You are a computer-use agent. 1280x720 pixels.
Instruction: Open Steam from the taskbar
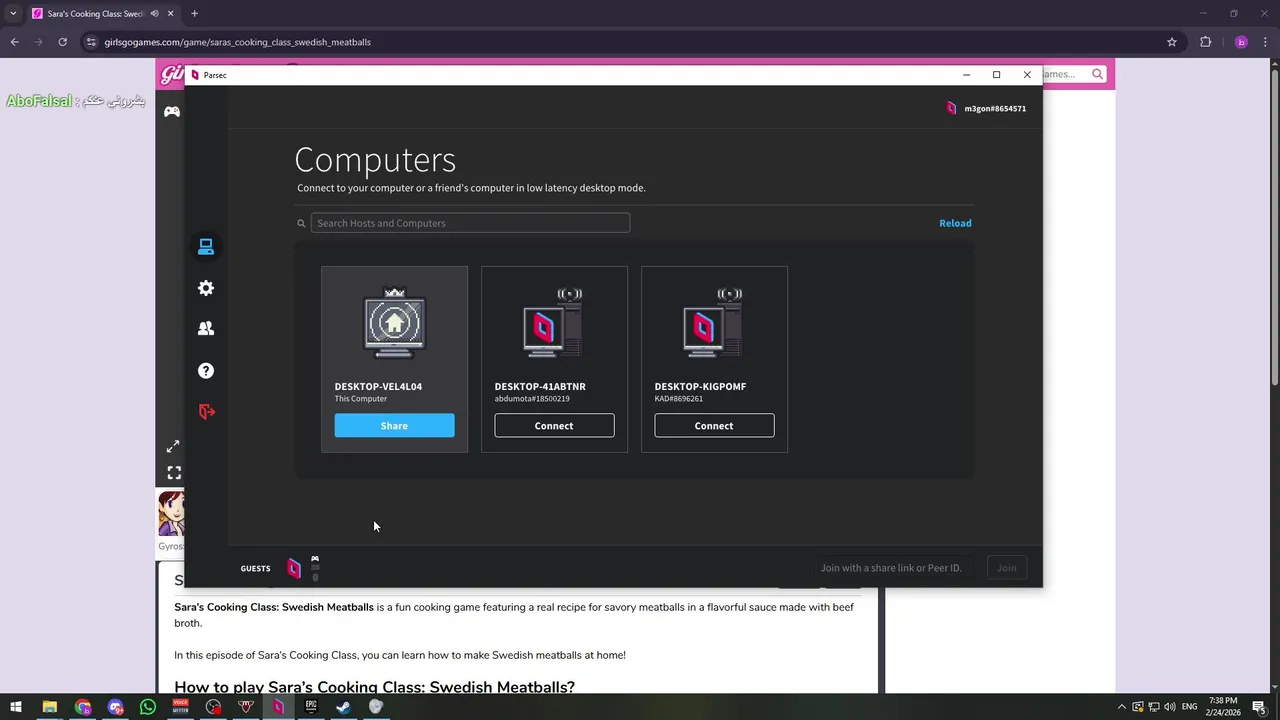(343, 707)
